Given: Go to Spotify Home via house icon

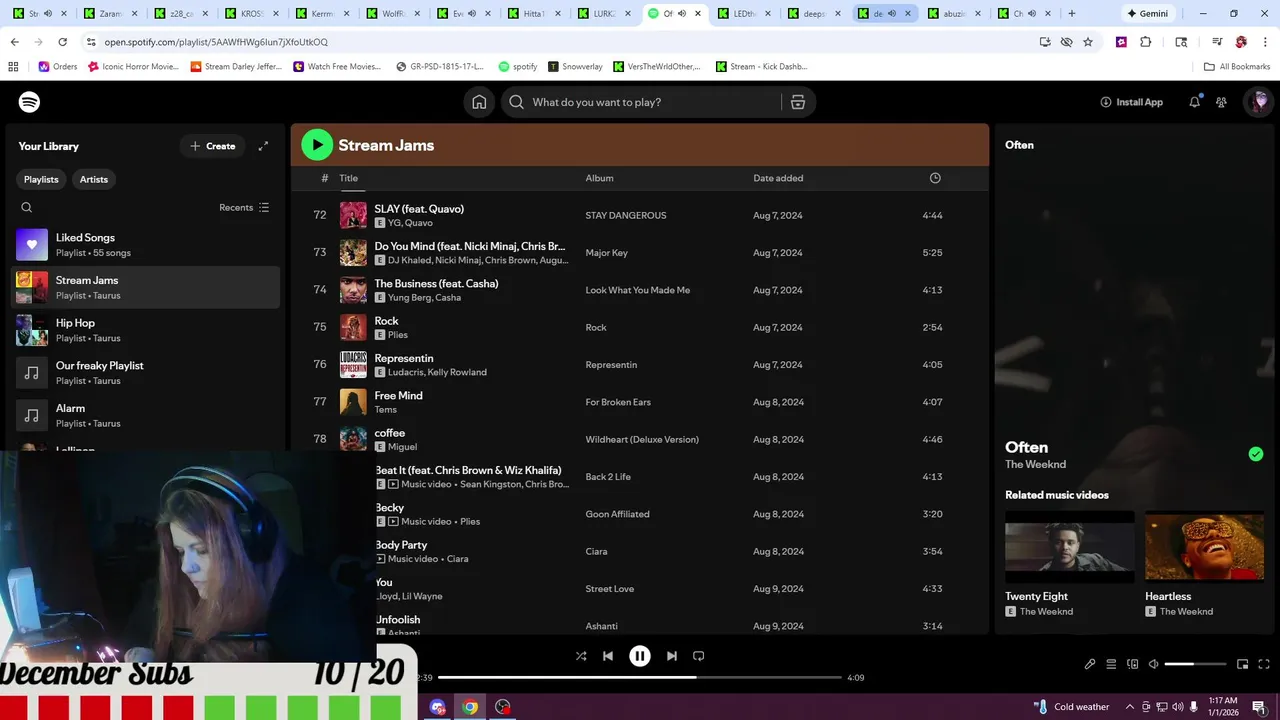Looking at the screenshot, I should (479, 102).
